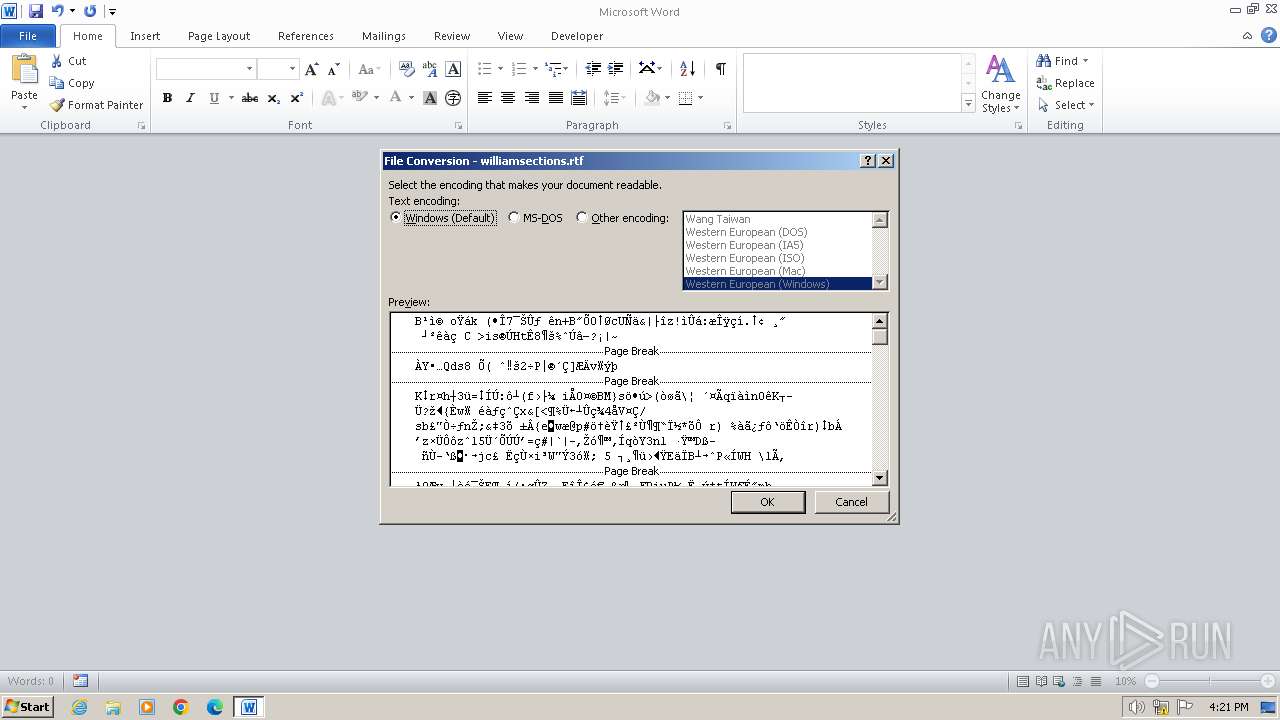This screenshot has width=1280, height=720.
Task: Click the zoom in plus button
Action: pos(1269,681)
